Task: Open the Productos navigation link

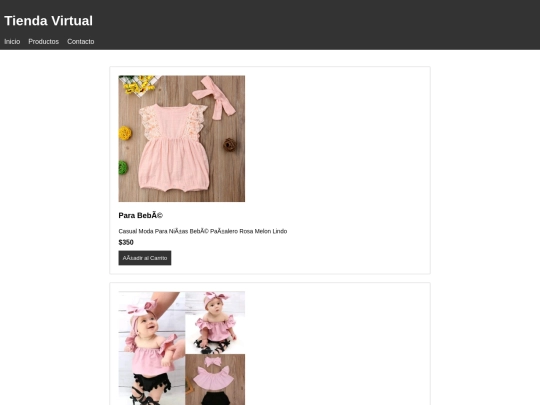Action: (x=43, y=41)
